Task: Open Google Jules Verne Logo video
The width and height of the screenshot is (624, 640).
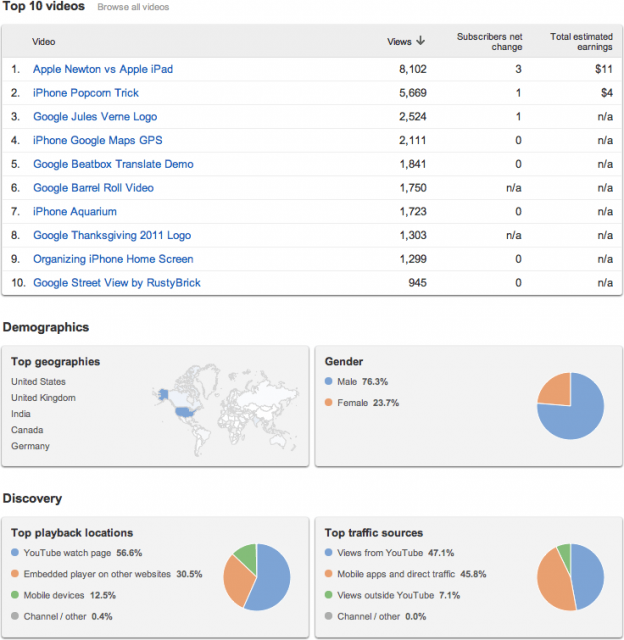Action: click(x=95, y=116)
